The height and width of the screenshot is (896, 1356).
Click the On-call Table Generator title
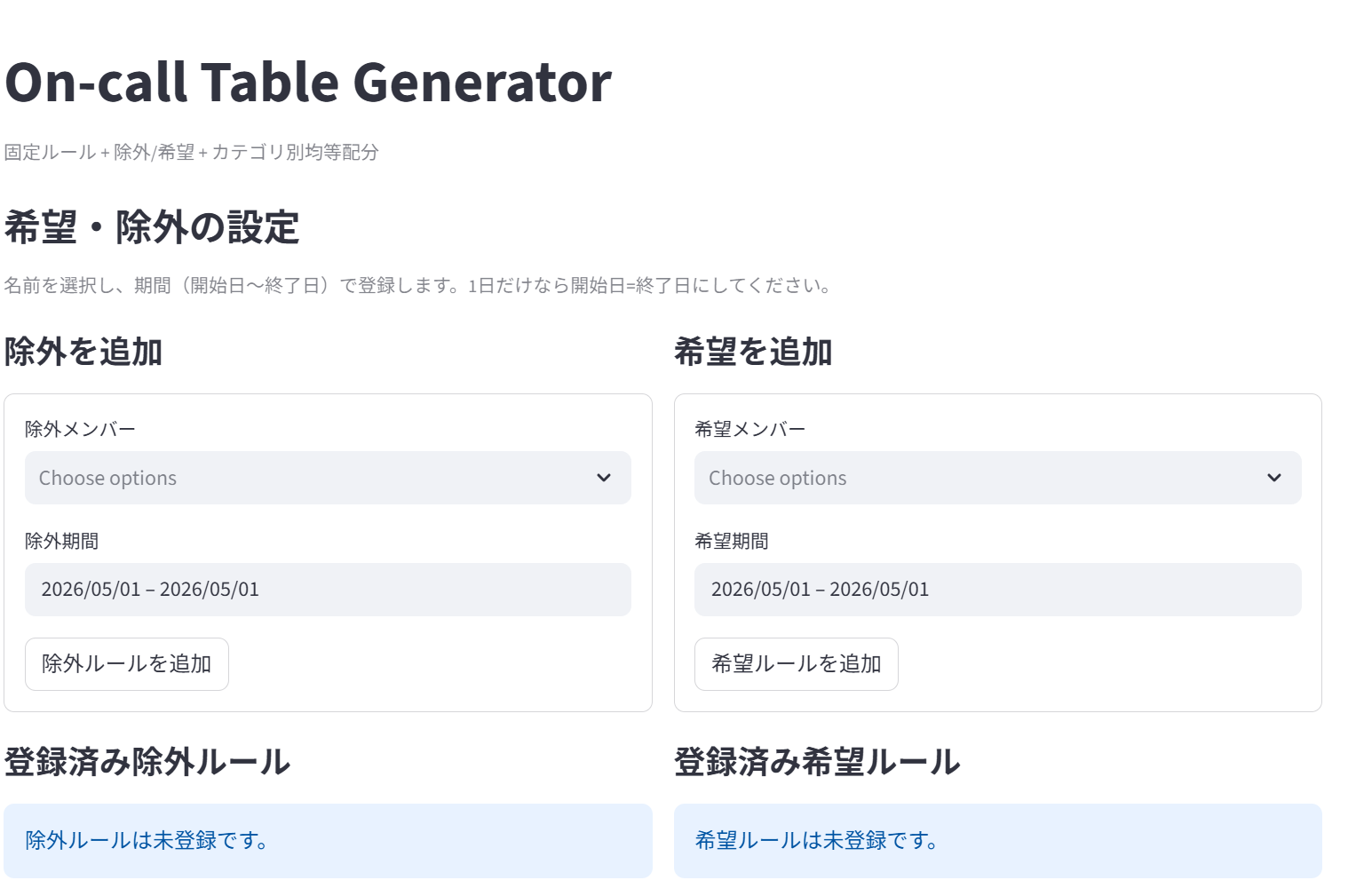[x=308, y=83]
